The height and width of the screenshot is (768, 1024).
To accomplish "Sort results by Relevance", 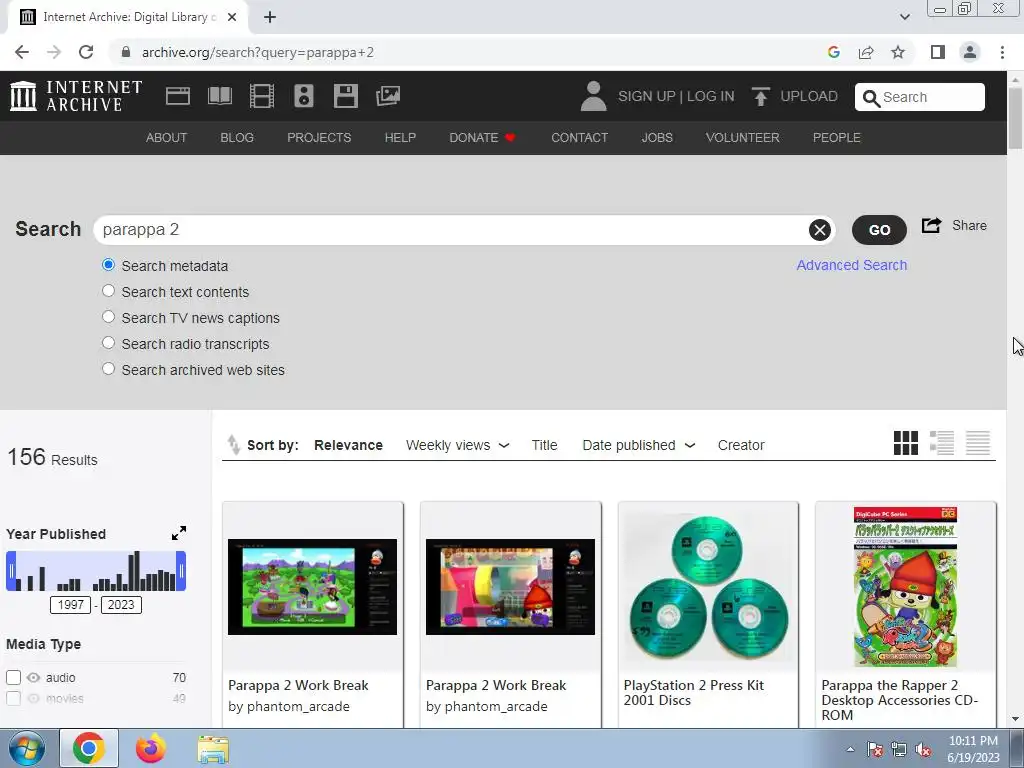I will coord(348,445).
